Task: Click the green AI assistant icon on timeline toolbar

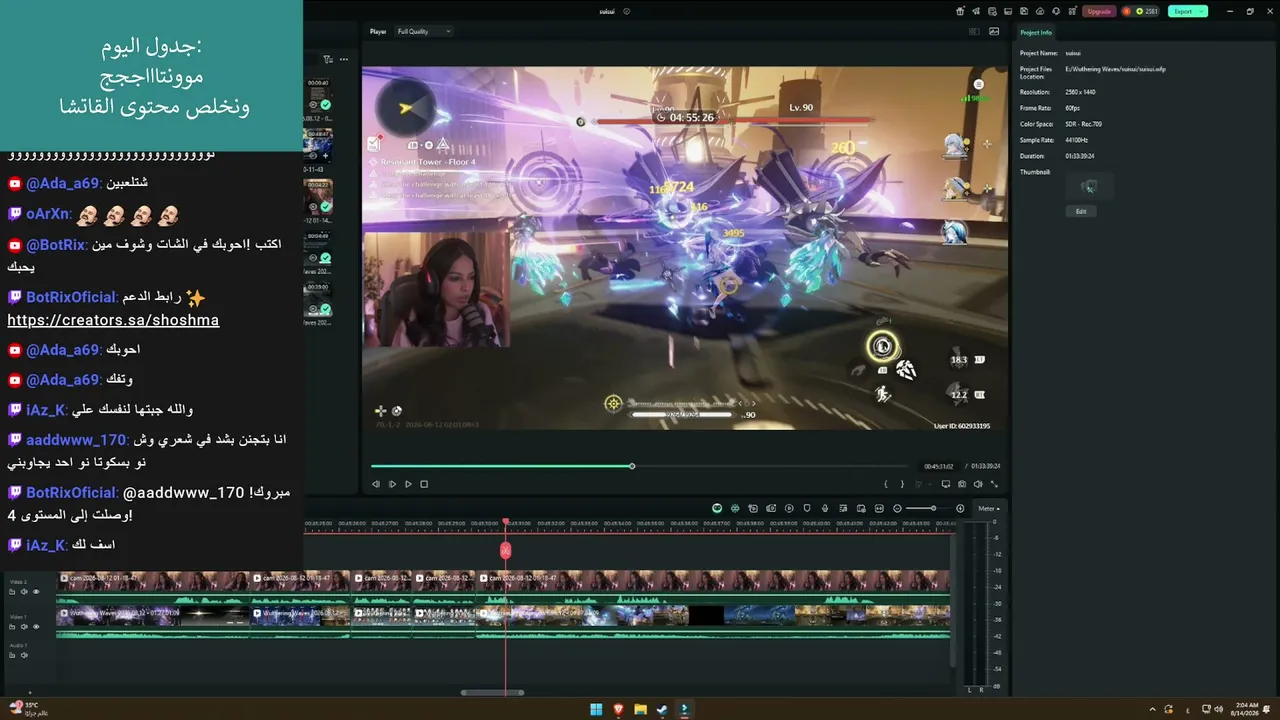Action: 717,508
